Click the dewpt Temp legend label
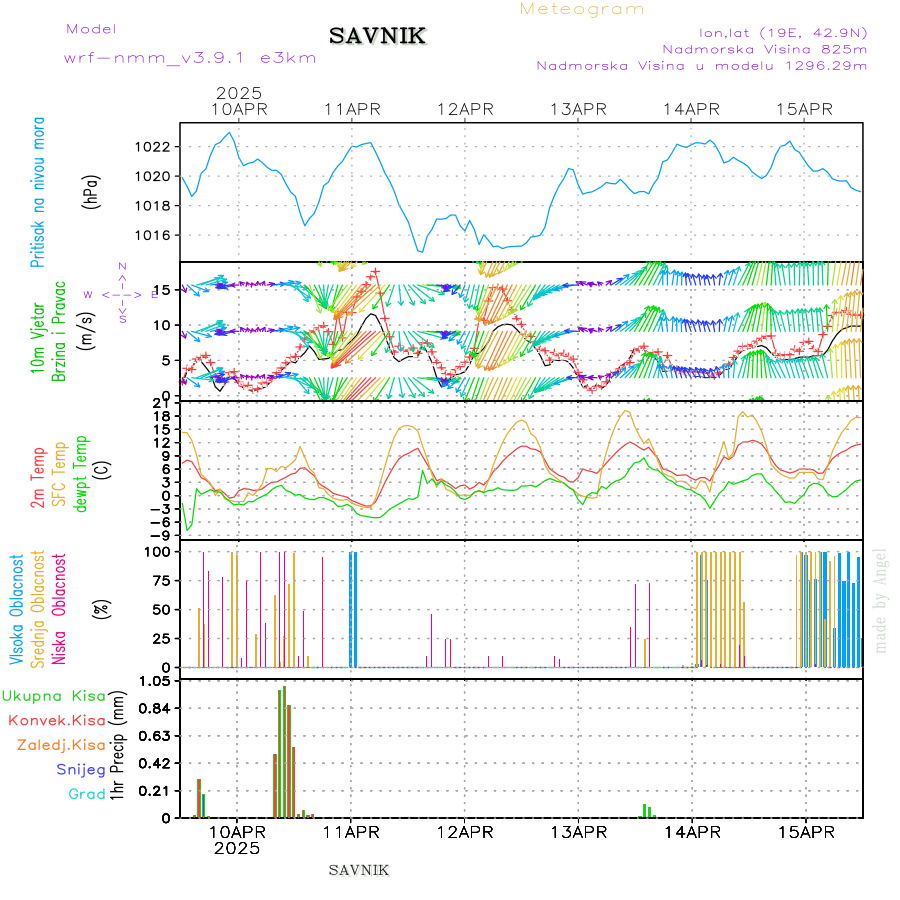 click(82, 472)
